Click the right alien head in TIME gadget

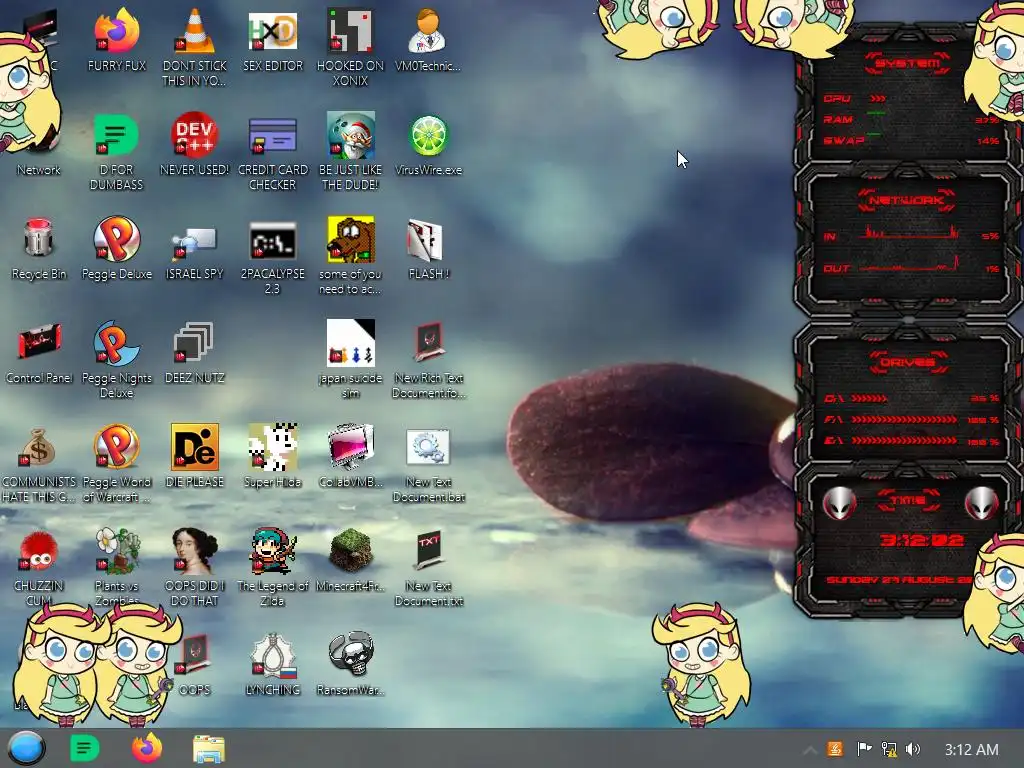pyautogui.click(x=982, y=503)
